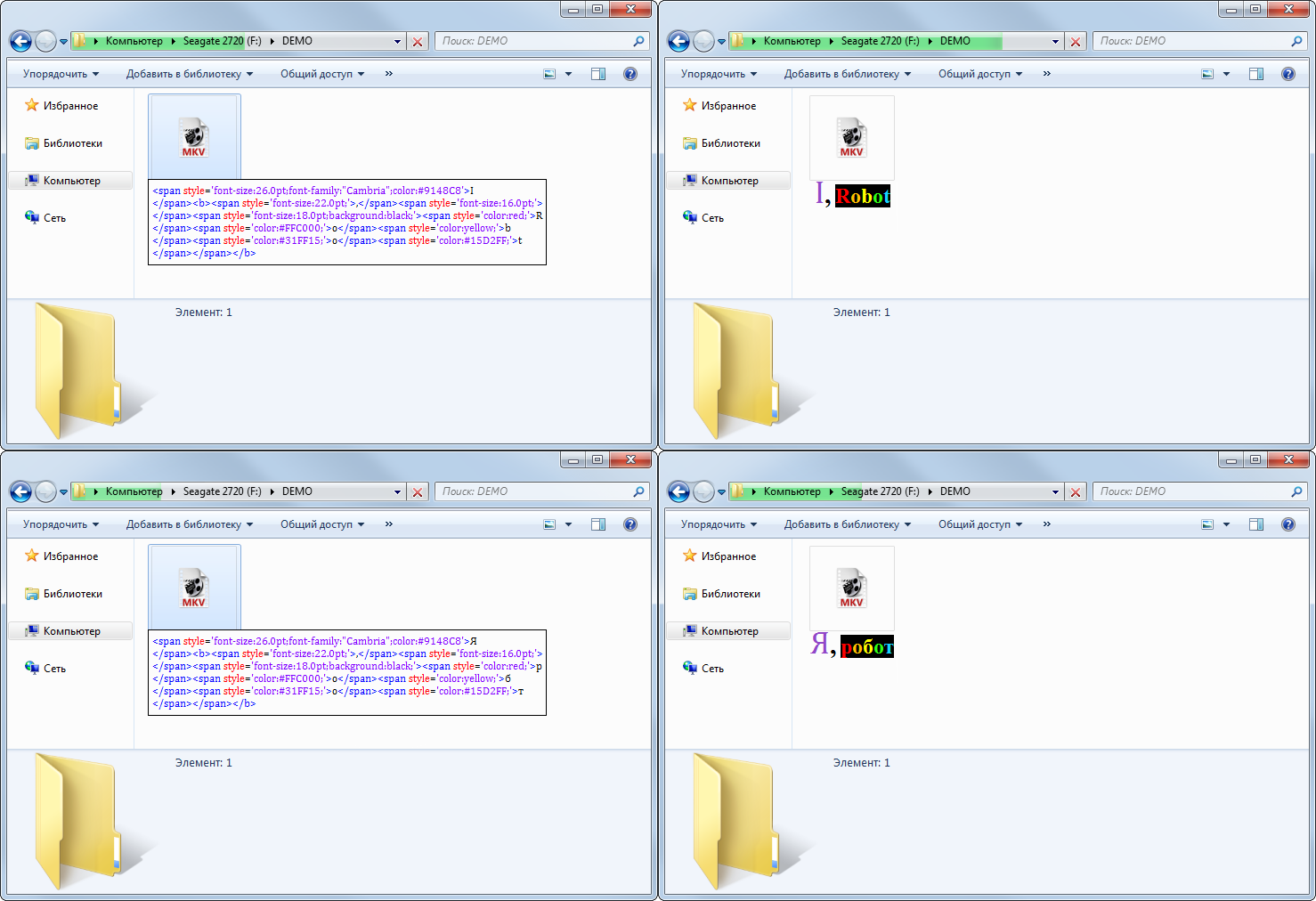Open help icon in top-left window

(630, 74)
